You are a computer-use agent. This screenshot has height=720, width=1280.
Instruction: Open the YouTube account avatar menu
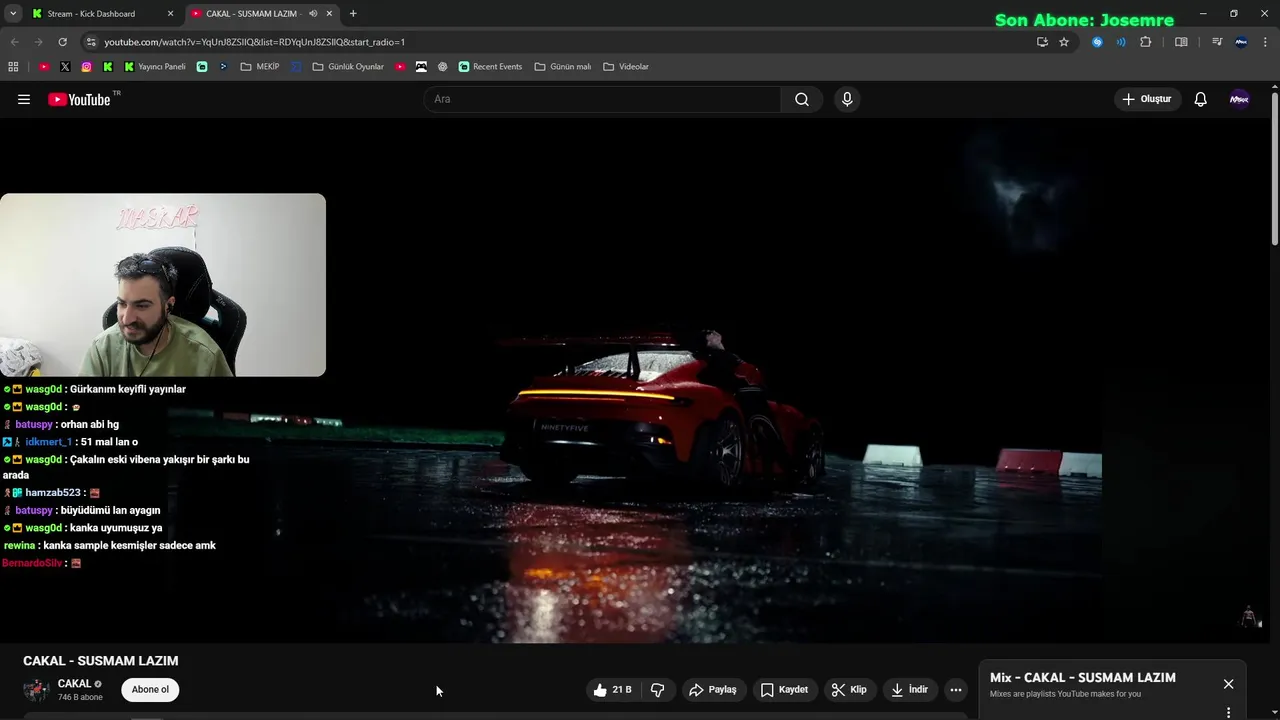[x=1239, y=99]
